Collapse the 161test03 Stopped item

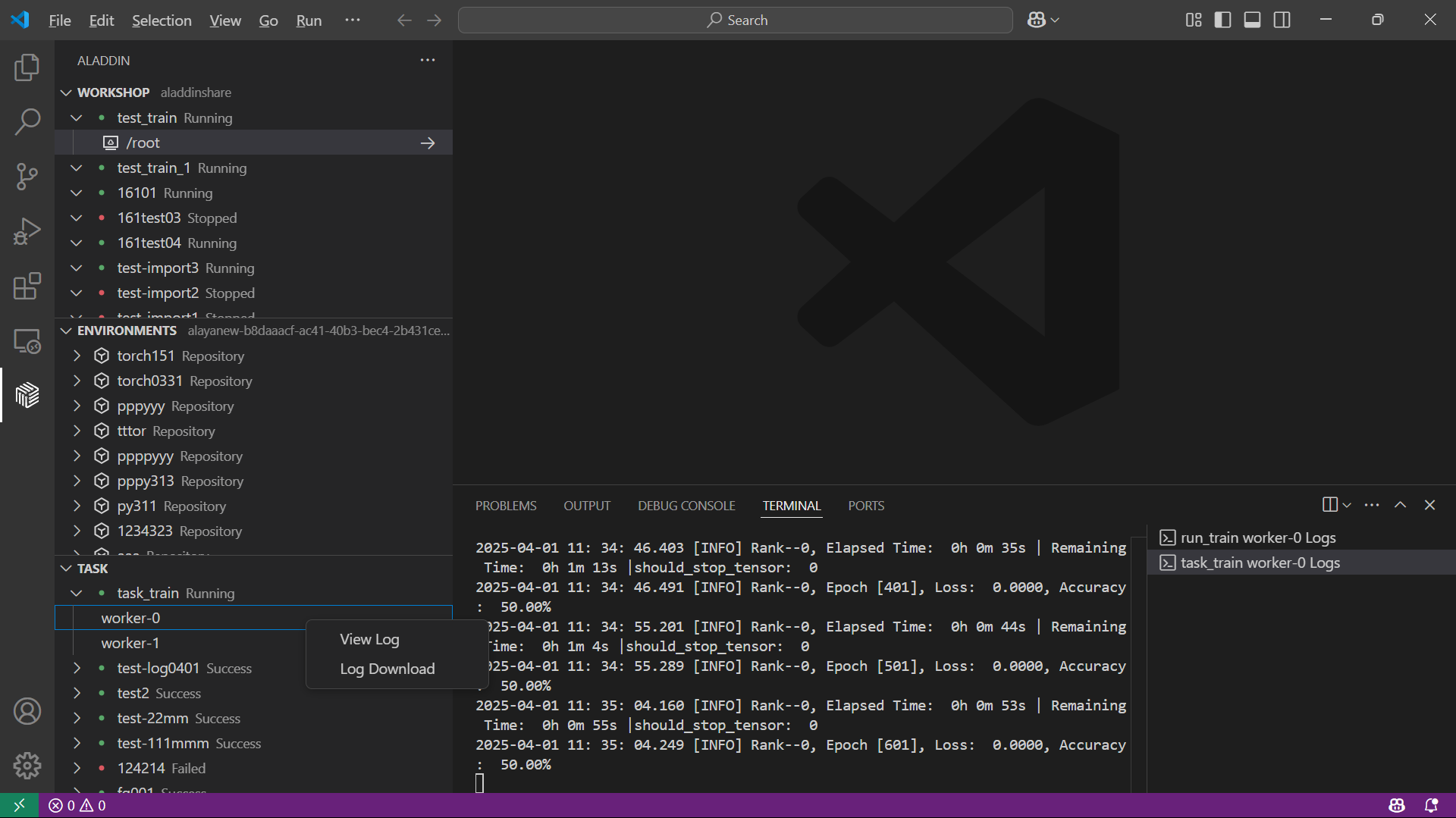77,218
